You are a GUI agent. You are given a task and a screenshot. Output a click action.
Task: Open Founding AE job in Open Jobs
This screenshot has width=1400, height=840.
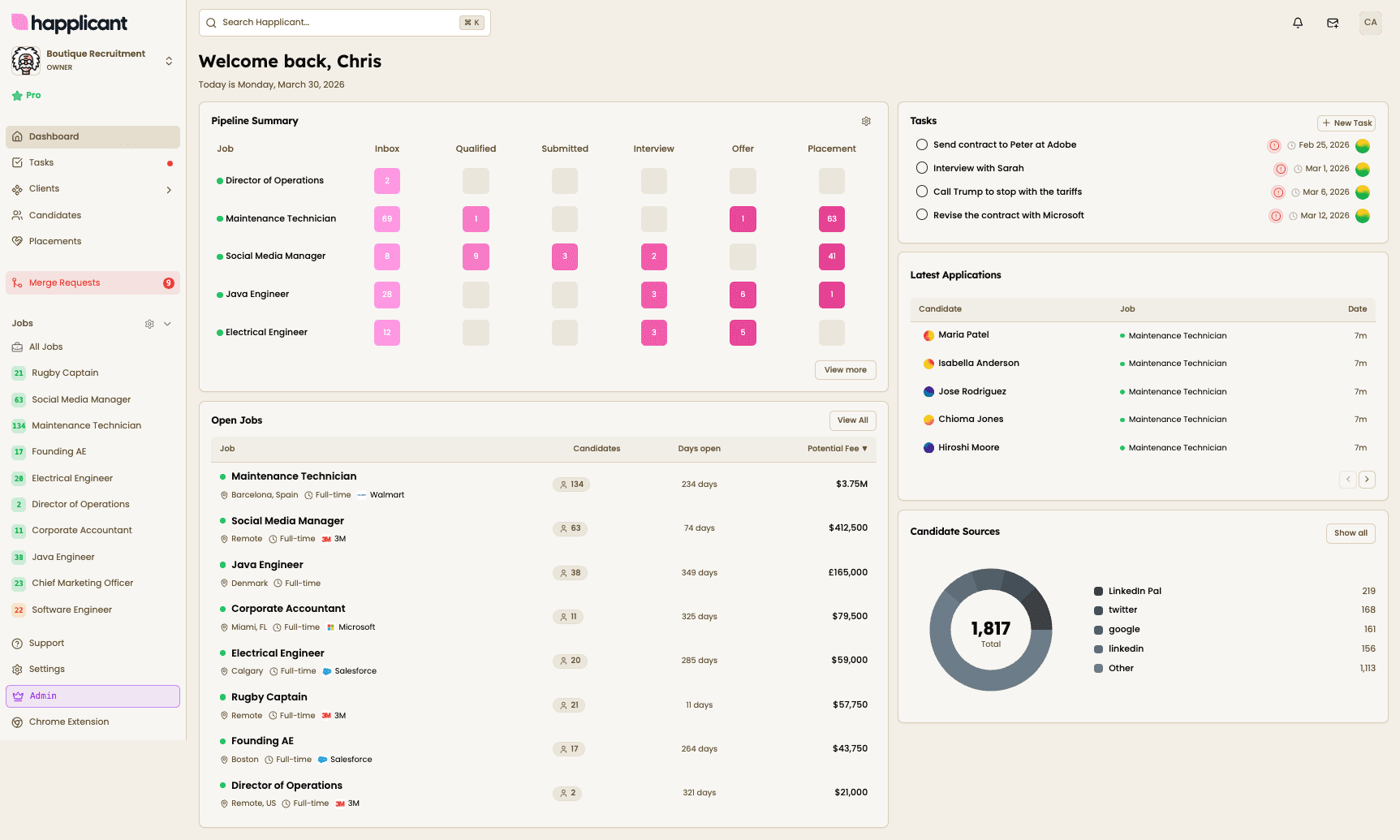pos(262,741)
